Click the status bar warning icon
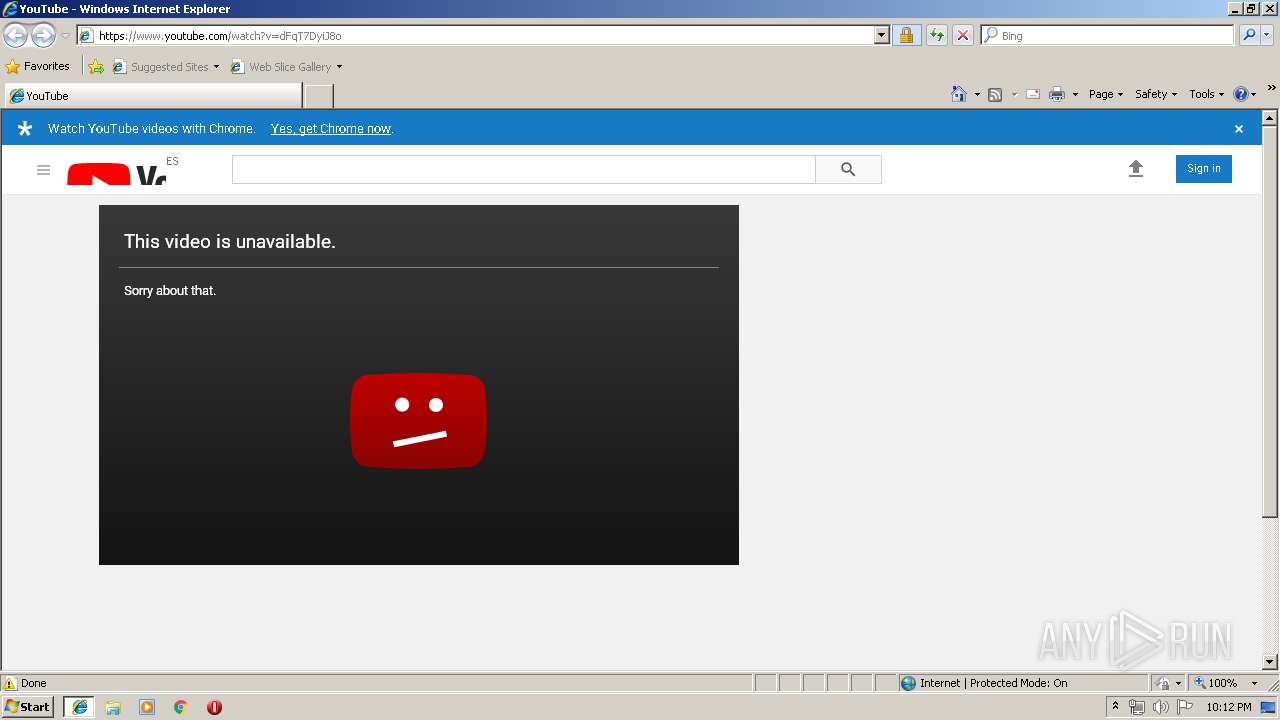Viewport: 1280px width, 720px height. point(10,683)
